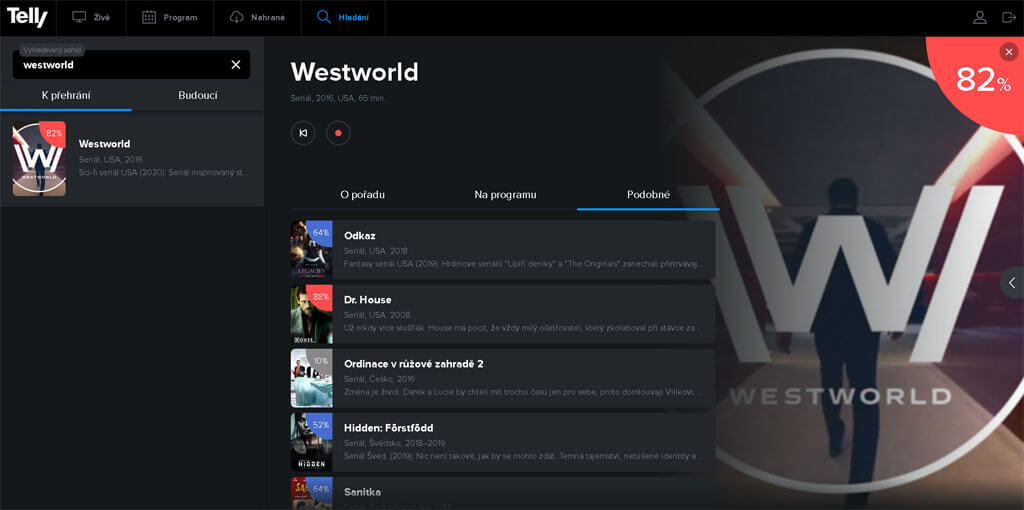This screenshot has width=1024, height=510.
Task: Open the similar show Sanitka
Action: [x=503, y=493]
